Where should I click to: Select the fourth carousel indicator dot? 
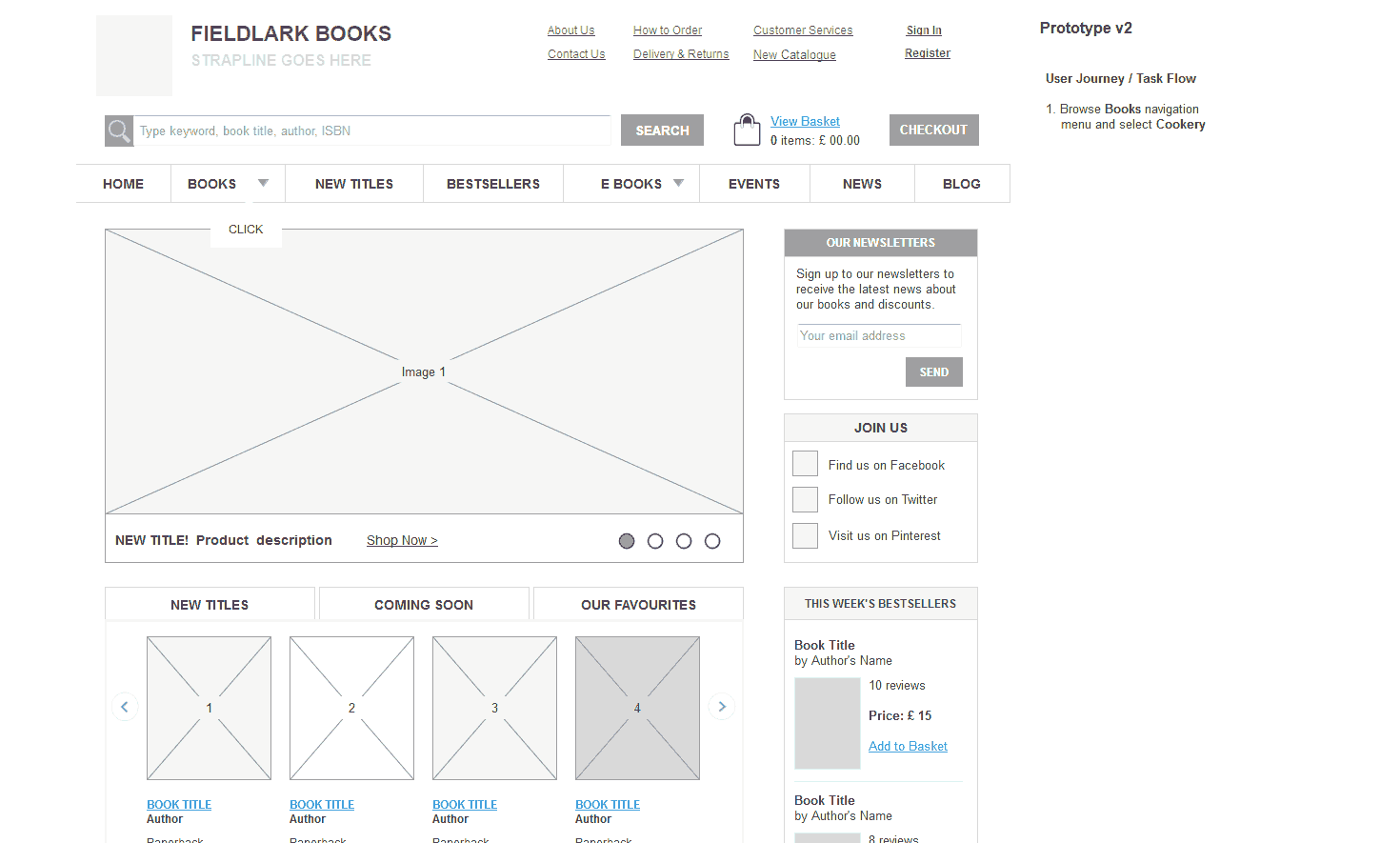(x=712, y=540)
